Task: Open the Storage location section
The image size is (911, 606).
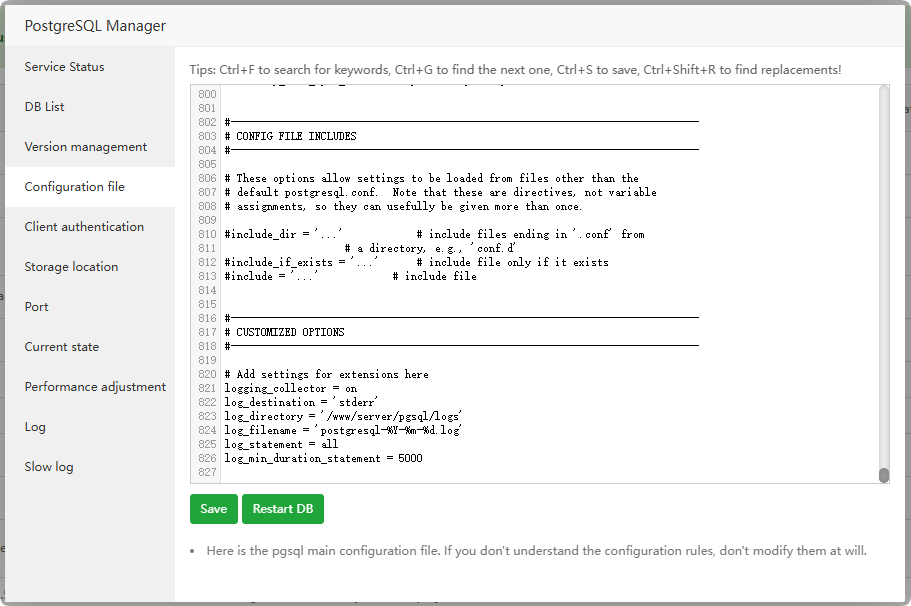Action: point(72,267)
